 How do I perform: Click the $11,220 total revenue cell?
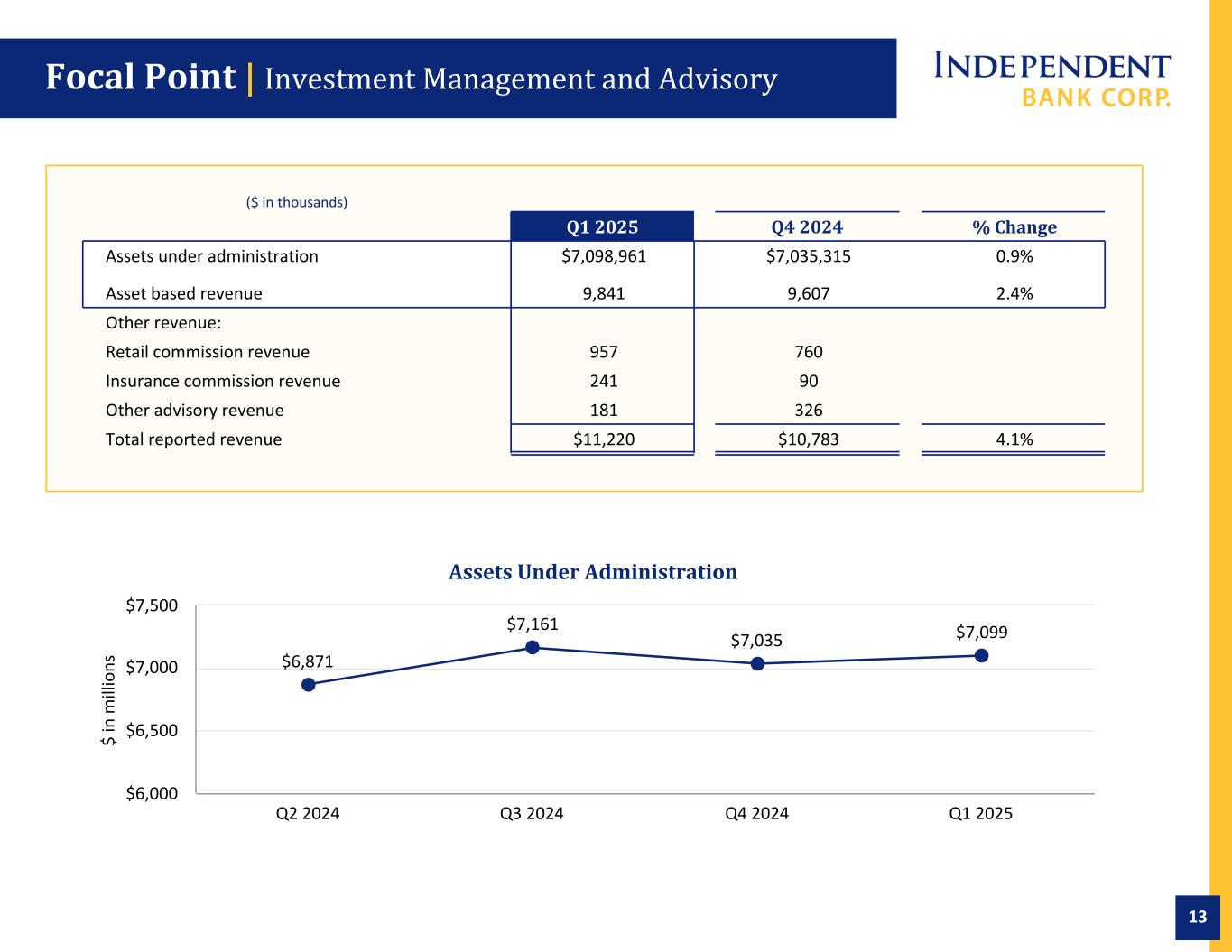tap(603, 439)
